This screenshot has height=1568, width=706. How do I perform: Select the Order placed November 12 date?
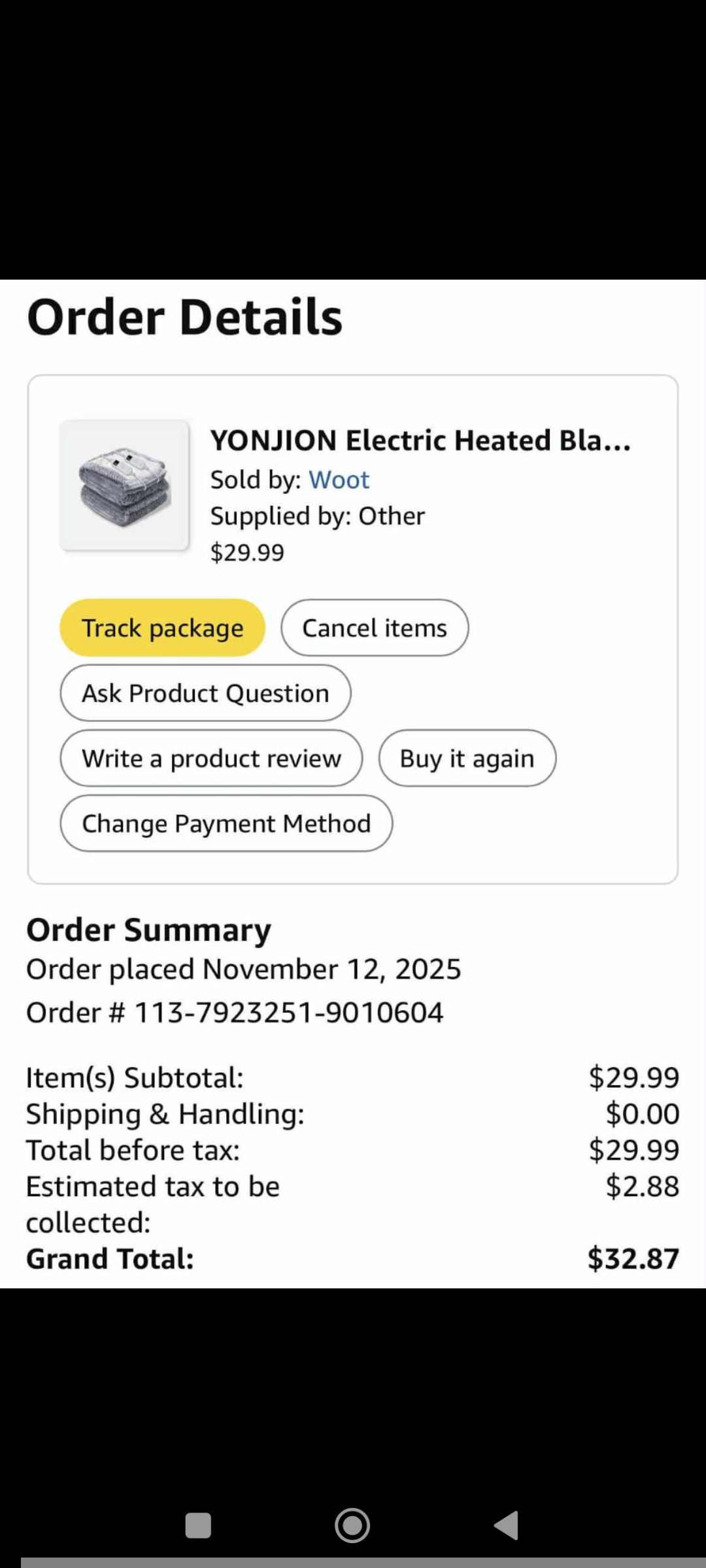tap(243, 969)
